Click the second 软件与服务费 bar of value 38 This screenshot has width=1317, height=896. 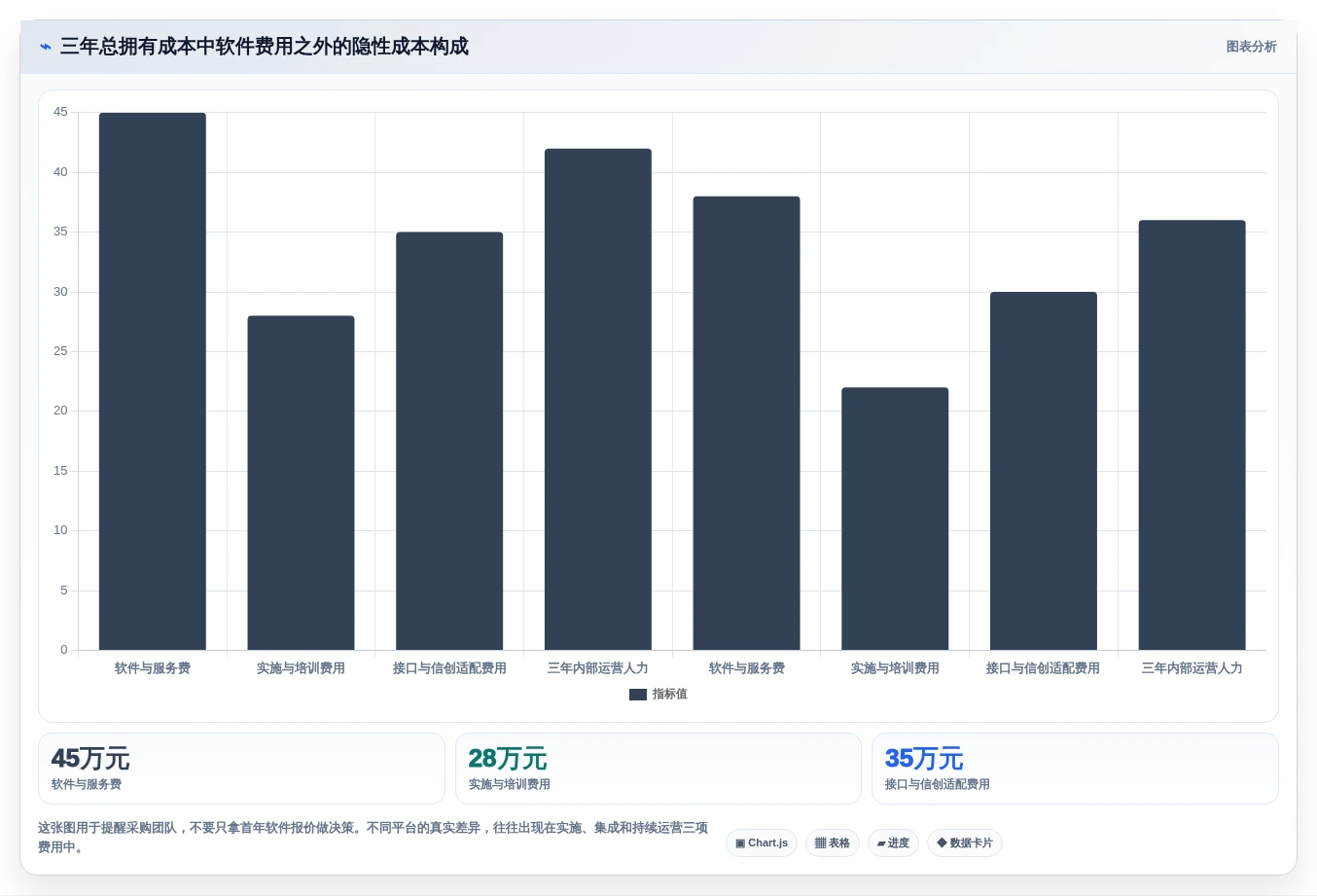click(x=746, y=423)
